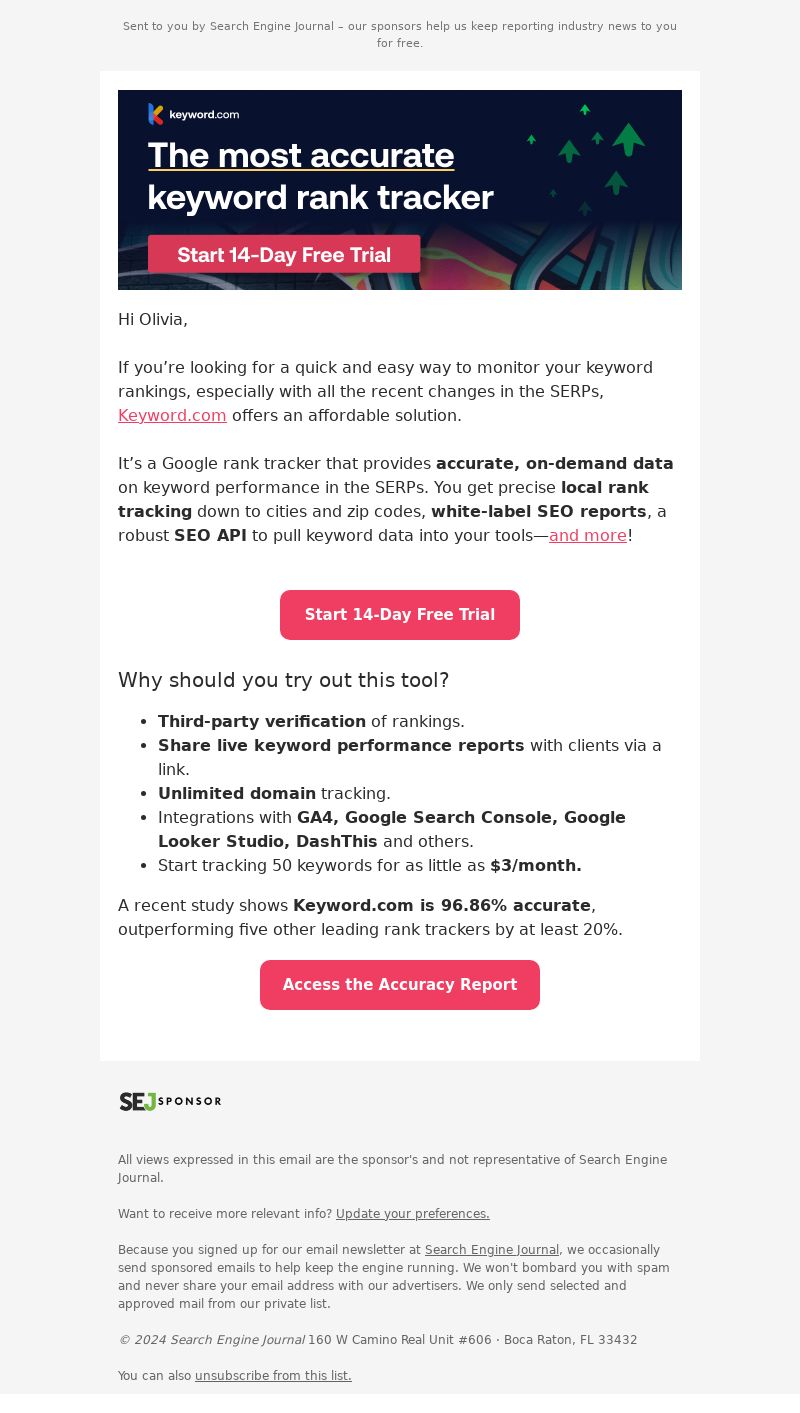The image size is (800, 1413).
Task: Click the banner's Start 14-Day Free Trial button
Action: pyautogui.click(x=284, y=255)
